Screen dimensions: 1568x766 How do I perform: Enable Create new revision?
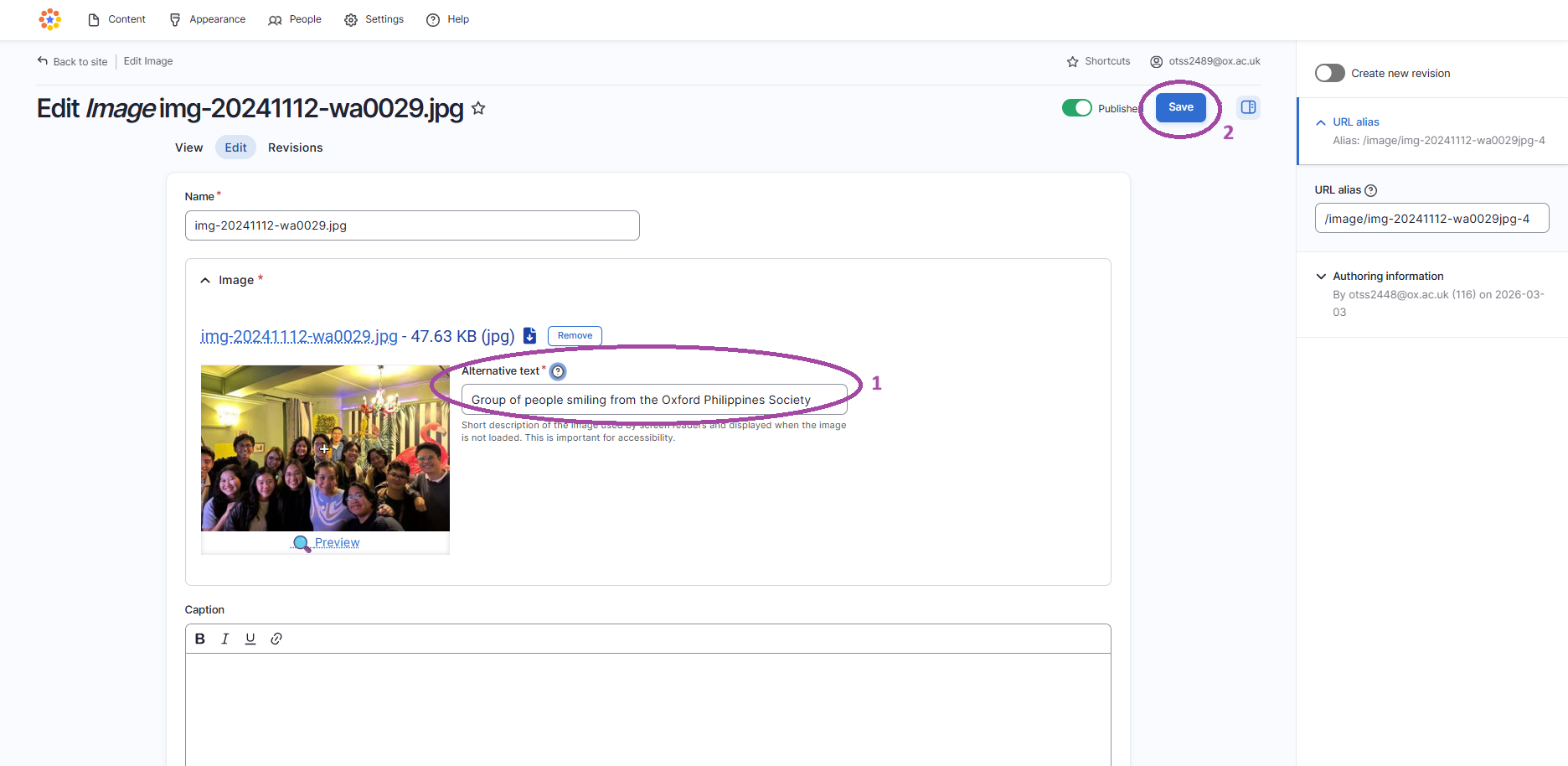pos(1329,73)
